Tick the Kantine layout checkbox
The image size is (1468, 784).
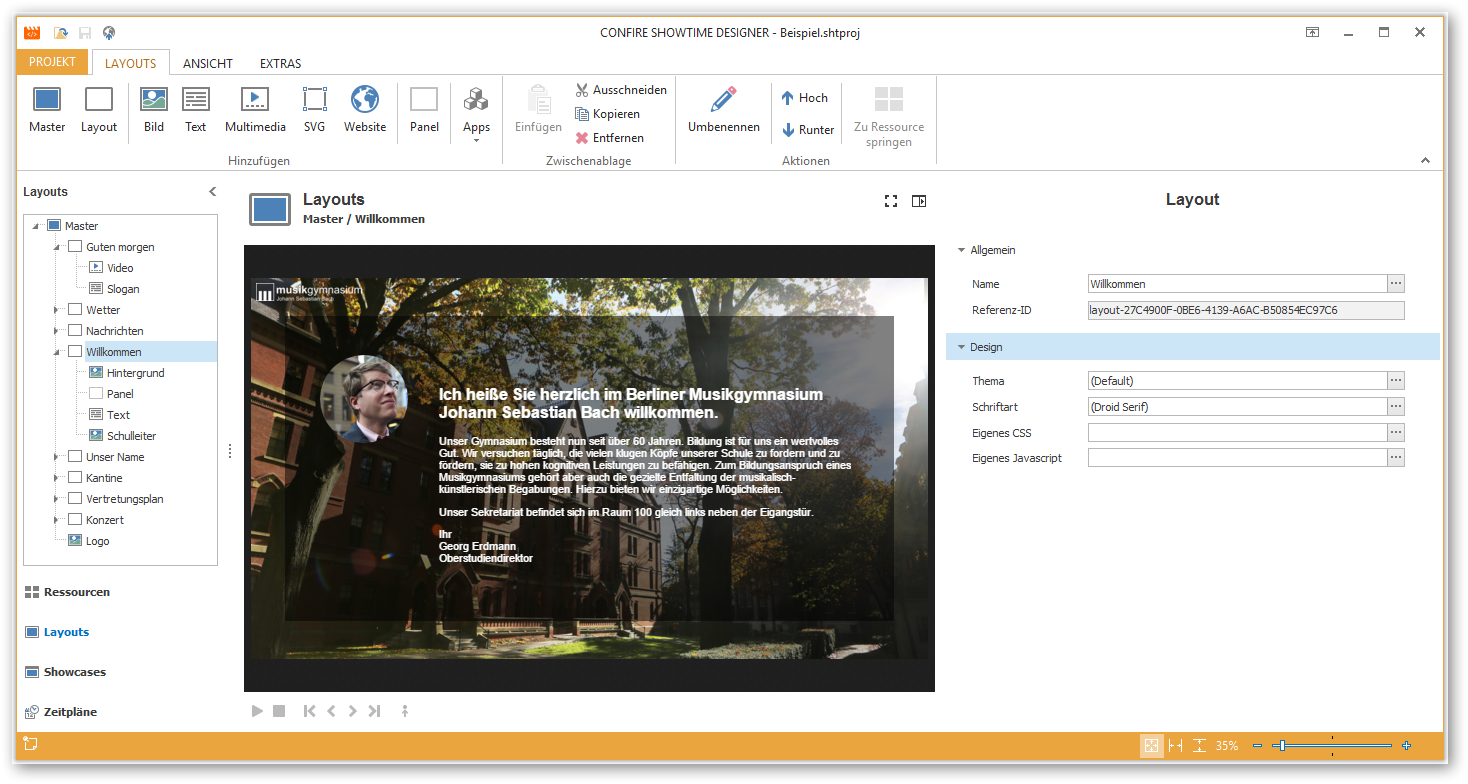tap(75, 478)
